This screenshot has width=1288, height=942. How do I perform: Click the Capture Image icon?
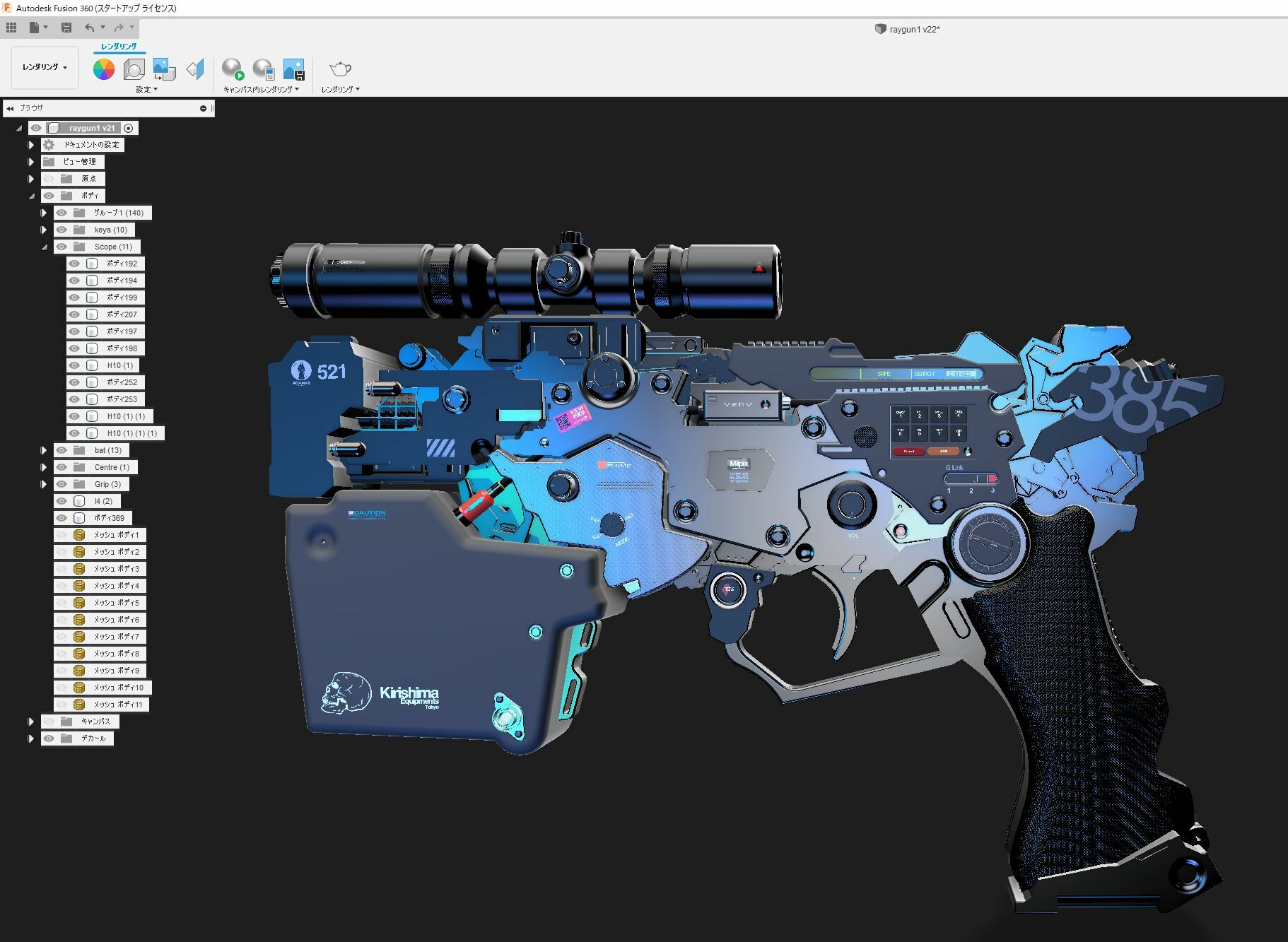click(x=293, y=69)
